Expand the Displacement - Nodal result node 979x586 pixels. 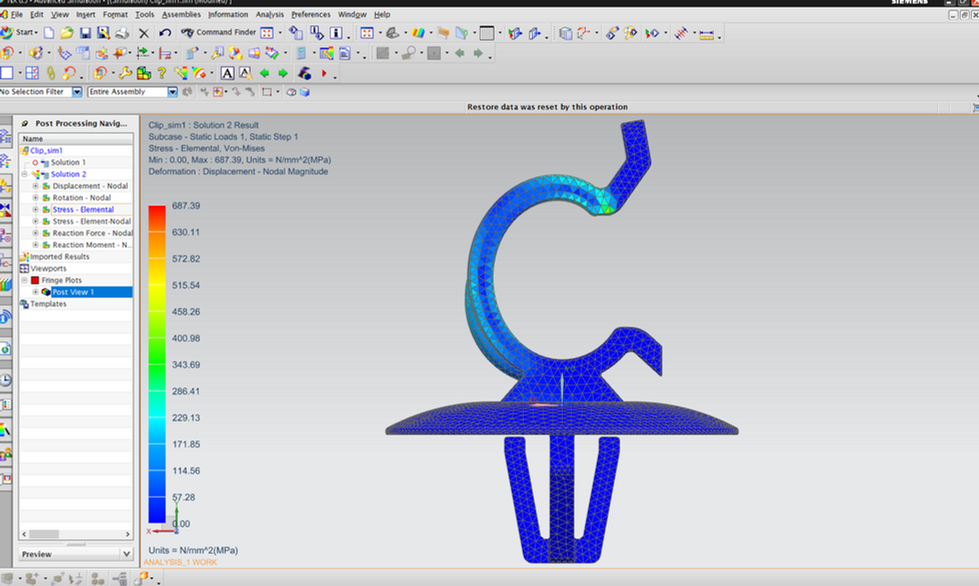click(36, 186)
